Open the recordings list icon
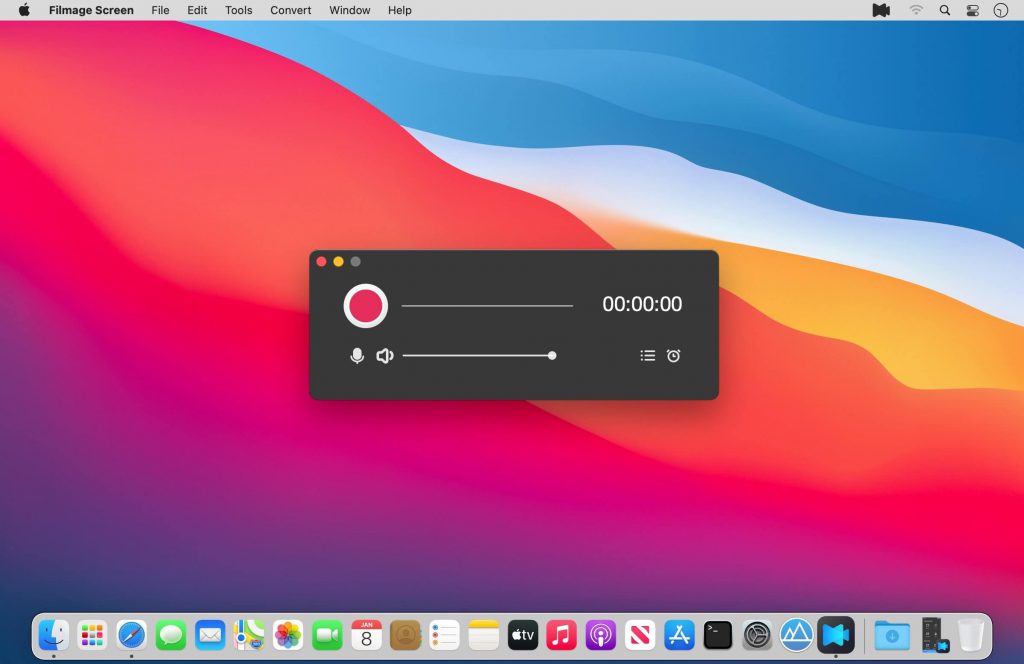Image resolution: width=1024 pixels, height=664 pixels. click(648, 355)
